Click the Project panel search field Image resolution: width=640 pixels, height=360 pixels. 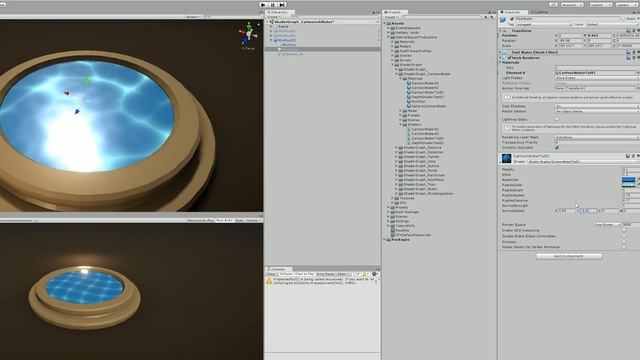point(442,17)
